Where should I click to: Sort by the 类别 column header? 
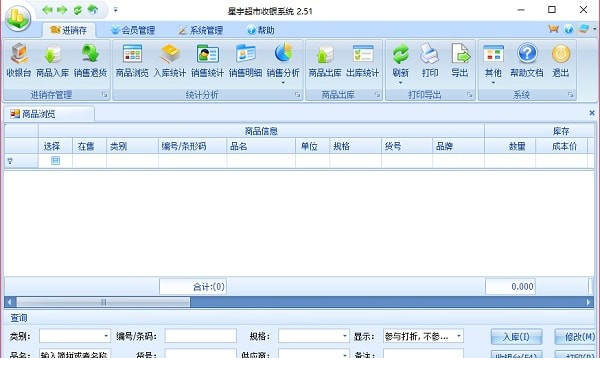click(132, 146)
